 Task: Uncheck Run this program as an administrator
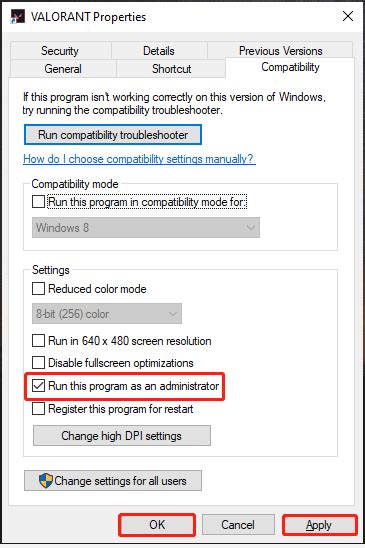pos(38,386)
